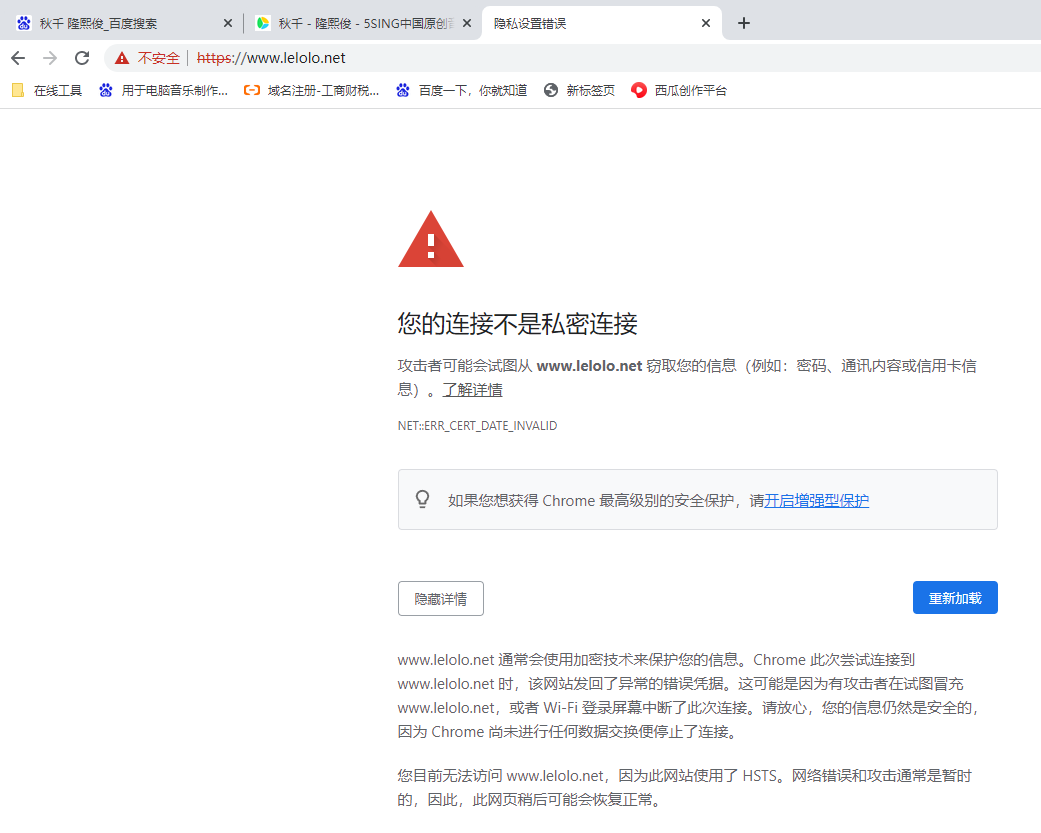Close the 隐私设置错误 tab

[706, 23]
